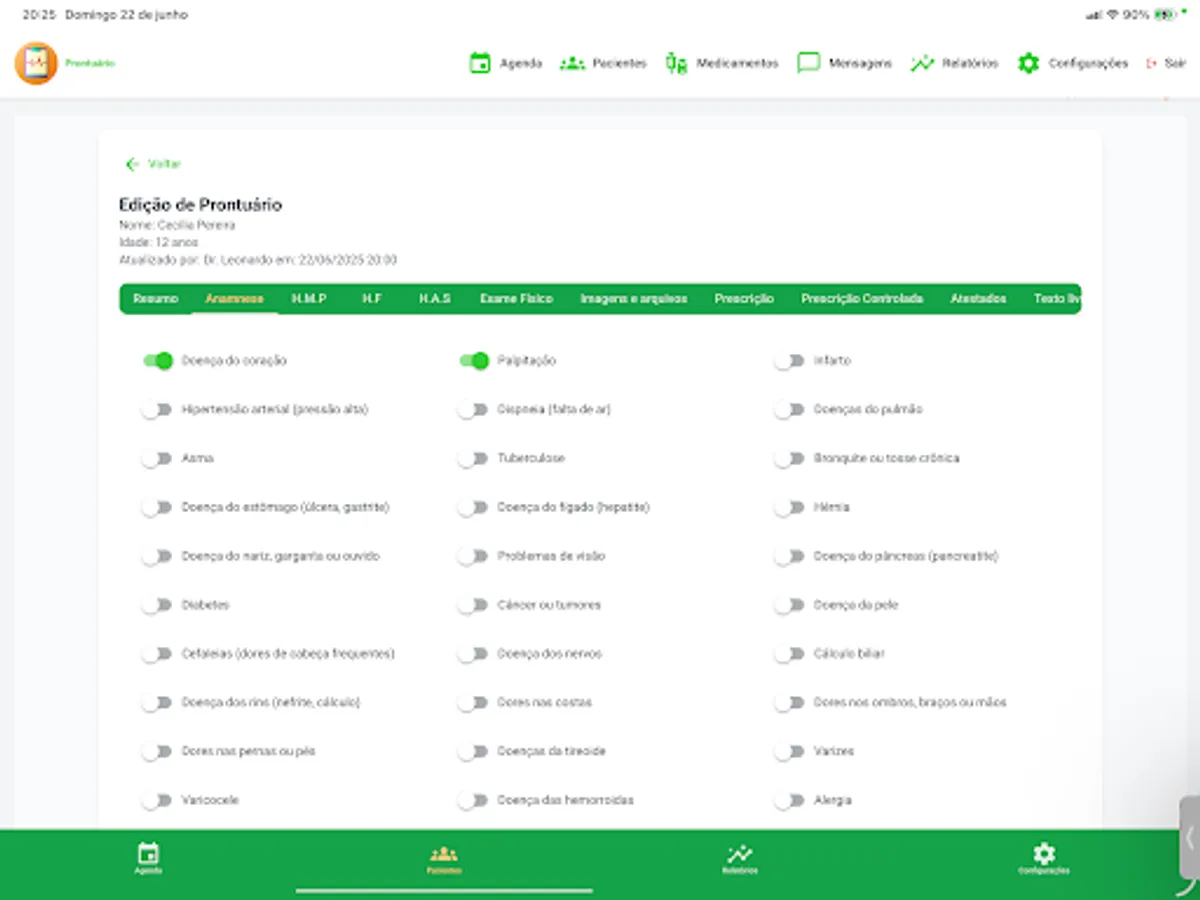Tap Agenda icon in bottom bar
Viewport: 1200px width, 900px height.
coord(148,854)
